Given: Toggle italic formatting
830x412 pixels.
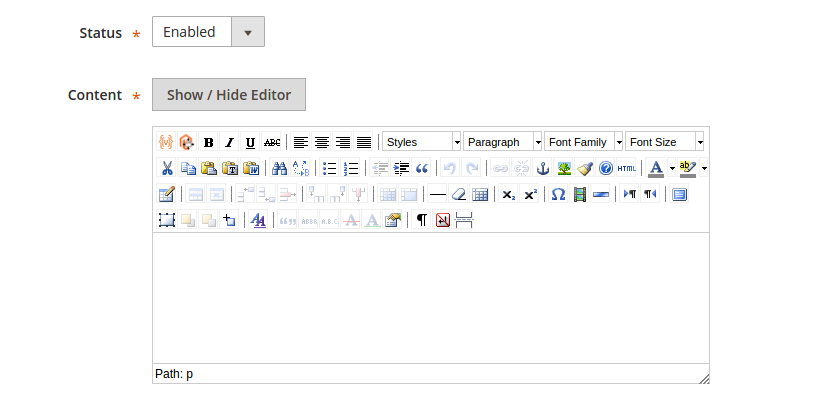Looking at the screenshot, I should pos(229,142).
